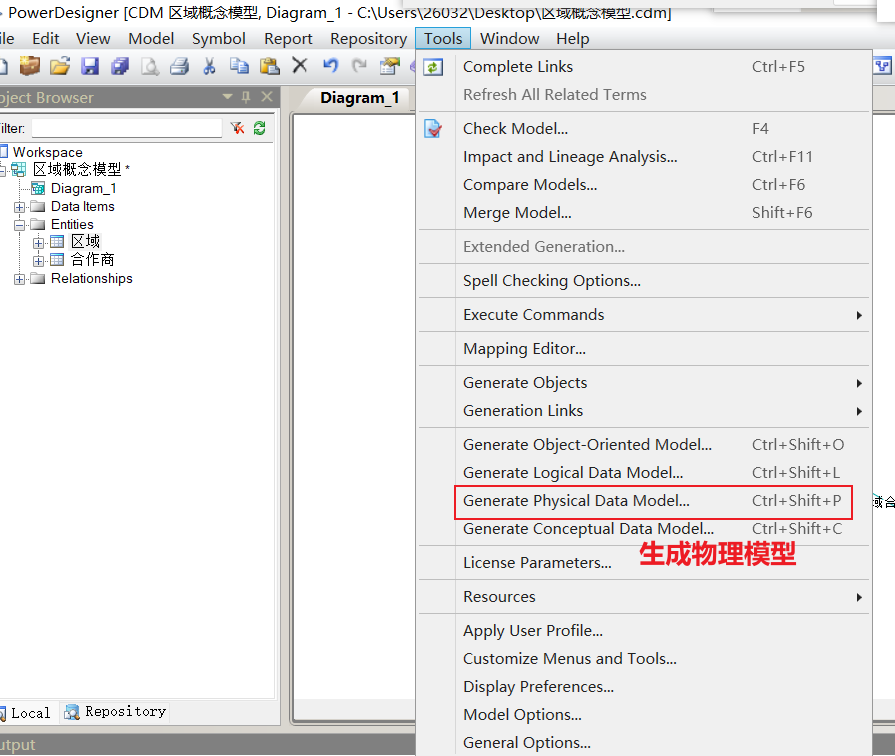Open the Resources submenu
The width and height of the screenshot is (895, 756).
644,597
